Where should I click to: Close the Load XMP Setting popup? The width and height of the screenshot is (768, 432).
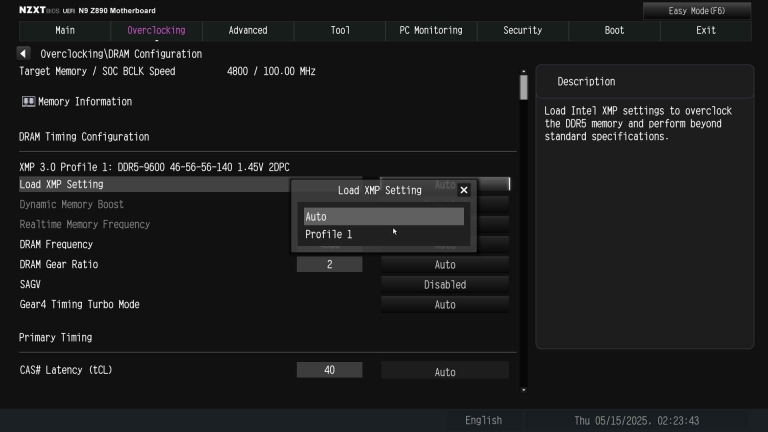click(x=463, y=190)
